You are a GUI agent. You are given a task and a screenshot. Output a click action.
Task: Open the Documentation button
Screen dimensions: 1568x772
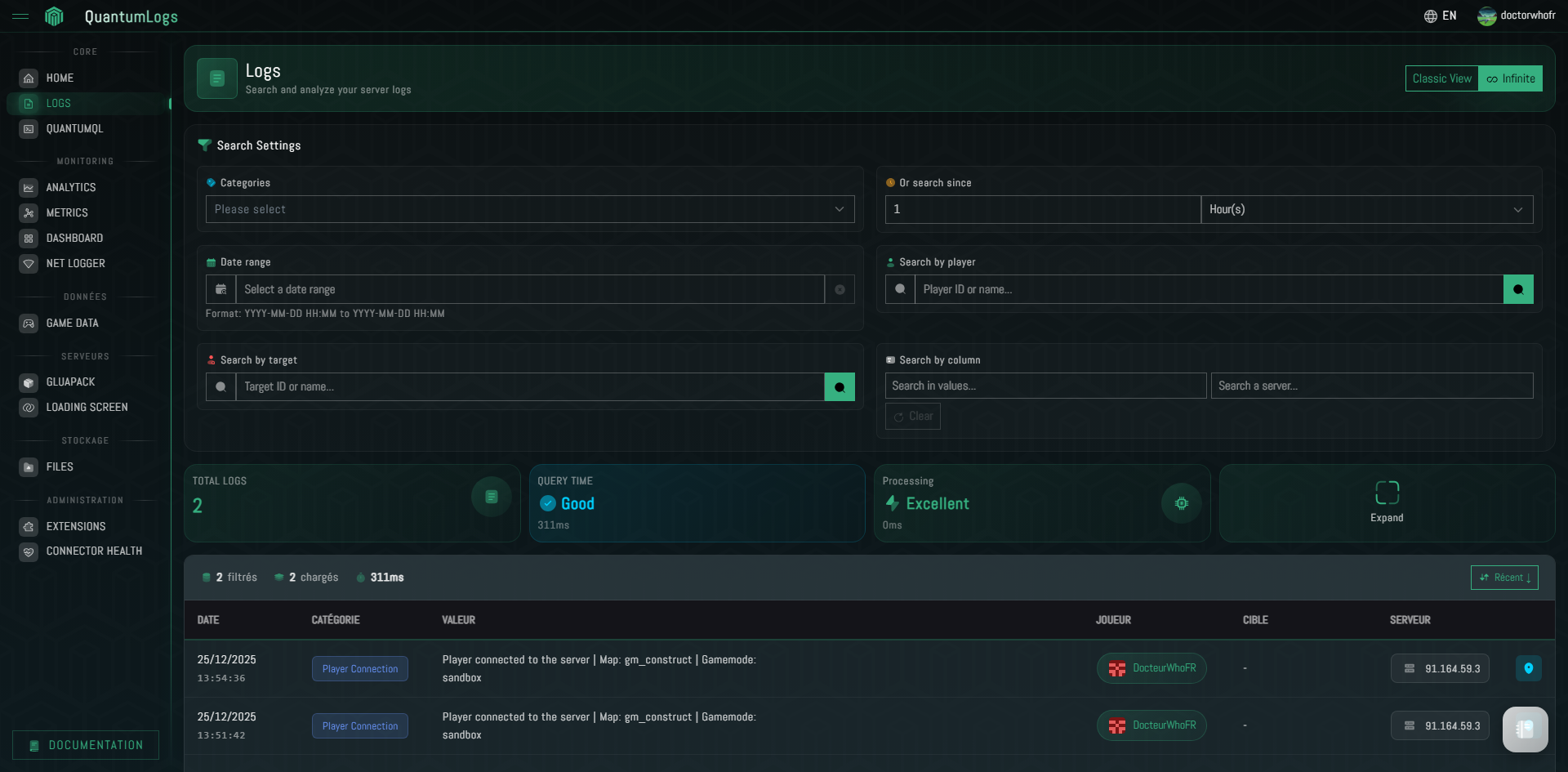pos(86,745)
